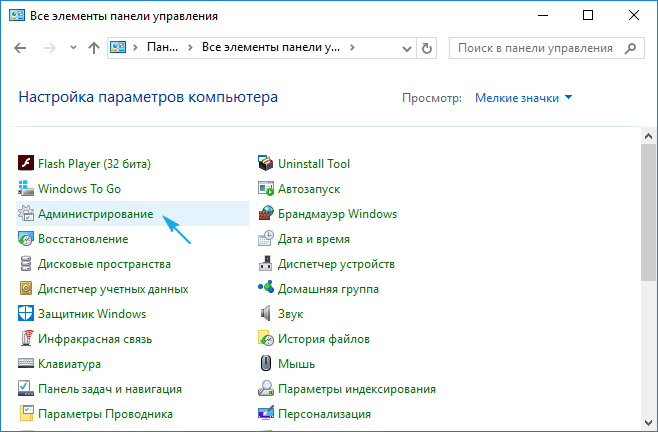Open the Flash Player (32 бита) link
This screenshot has height=432, width=658.
(x=94, y=164)
